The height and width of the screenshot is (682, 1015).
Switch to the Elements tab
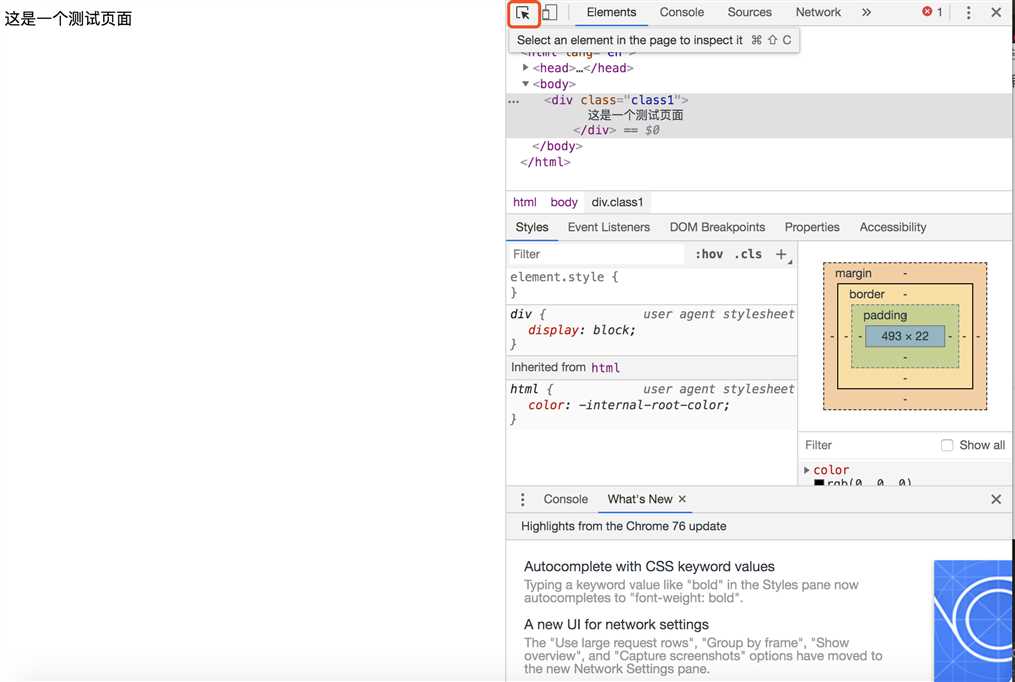(611, 12)
